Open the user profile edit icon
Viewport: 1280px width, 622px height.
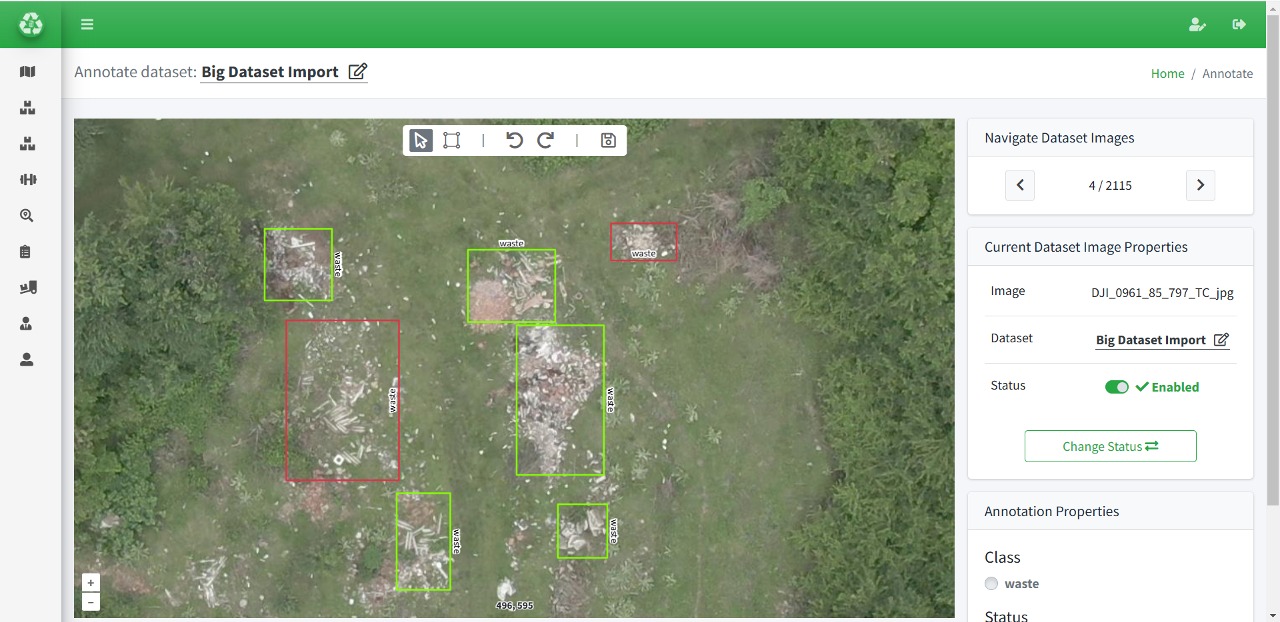coord(1197,24)
